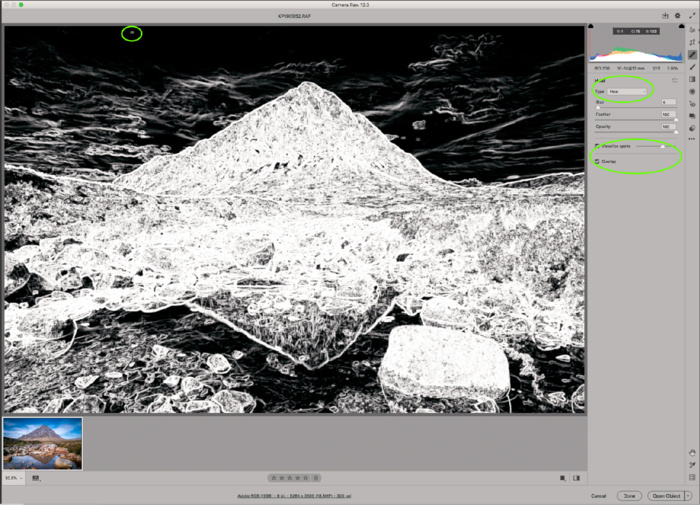The image size is (700, 505).
Task: Uncheck the Overlay checkbox
Action: tap(598, 161)
